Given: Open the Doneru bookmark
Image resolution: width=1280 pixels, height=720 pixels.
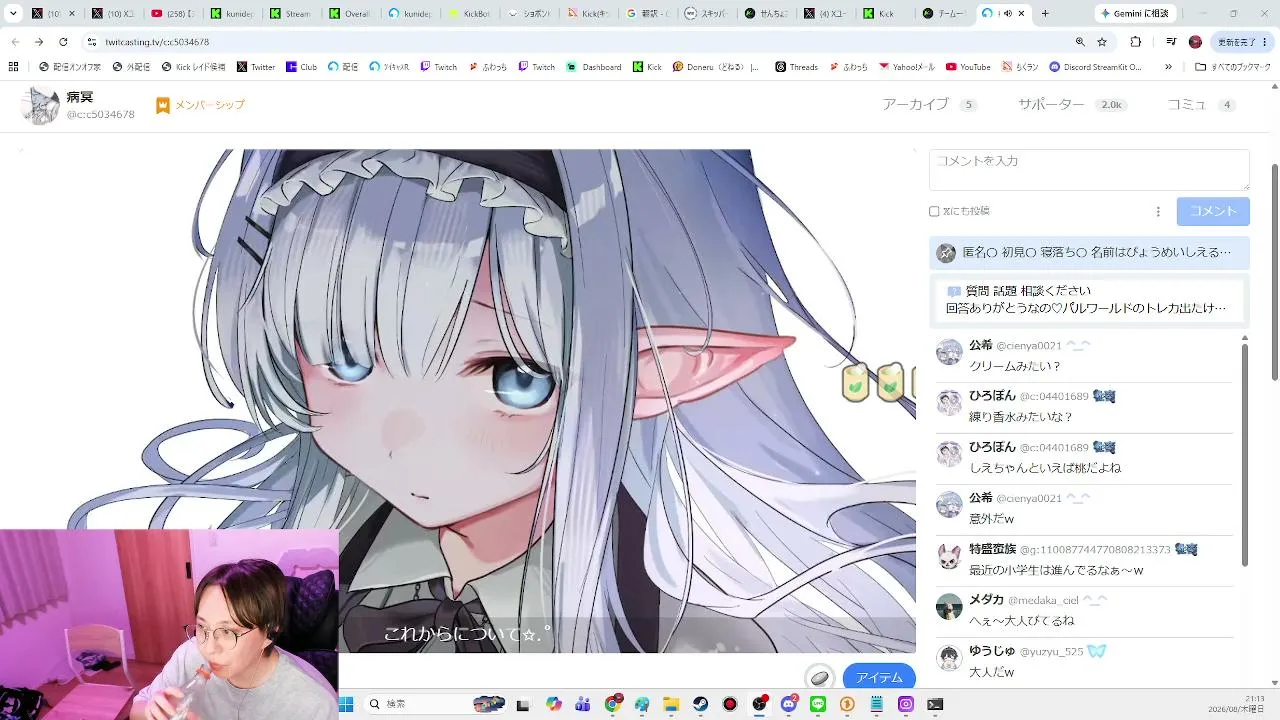Looking at the screenshot, I should click(x=716, y=67).
